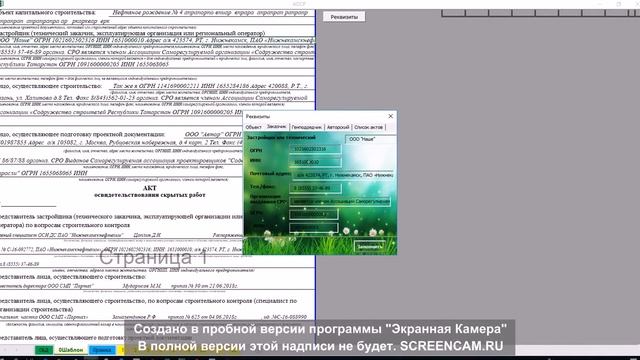Close the Реквизиты dialog

[x=391, y=116]
